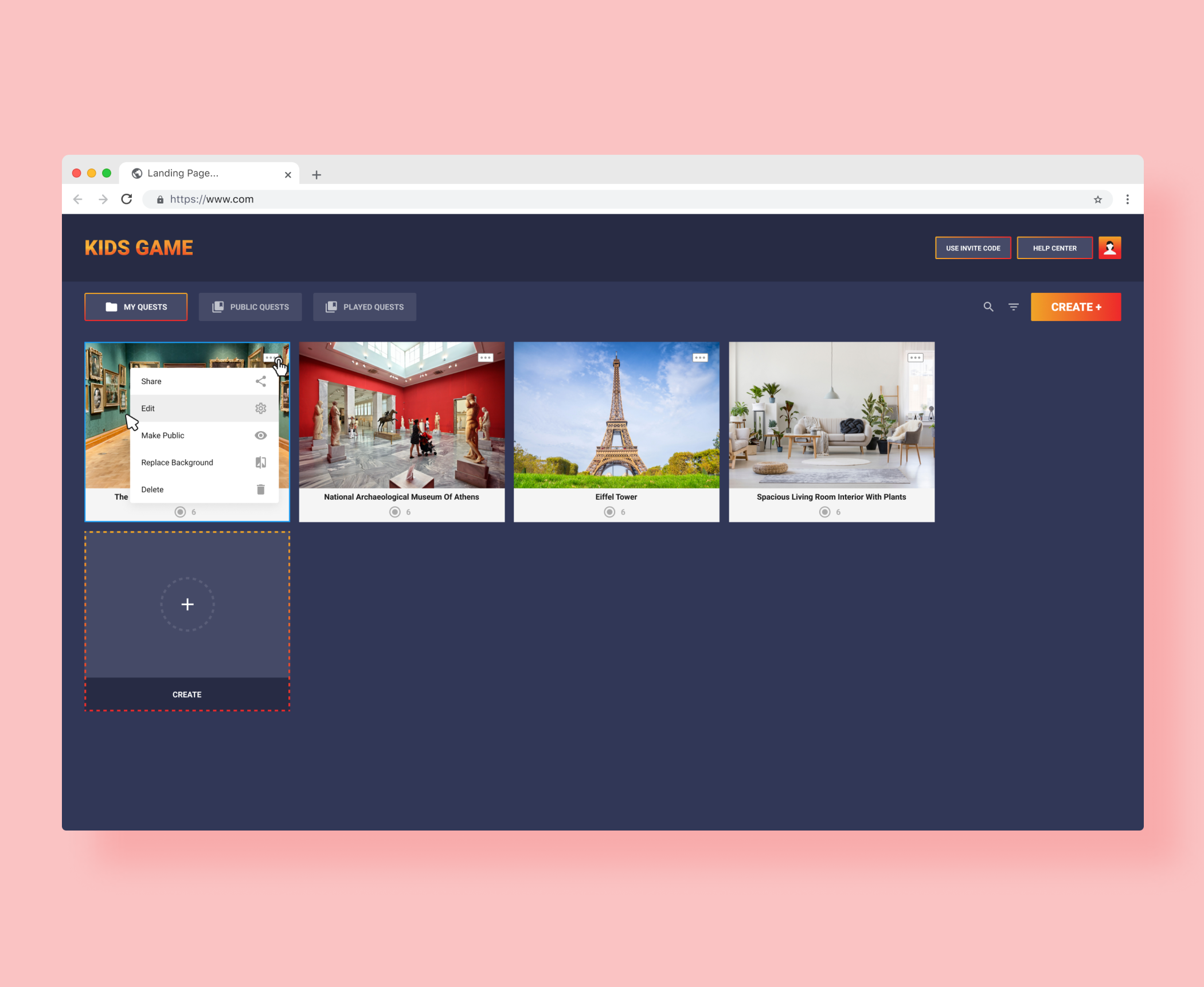Open the filter list icon
1204x987 pixels.
(1014, 307)
